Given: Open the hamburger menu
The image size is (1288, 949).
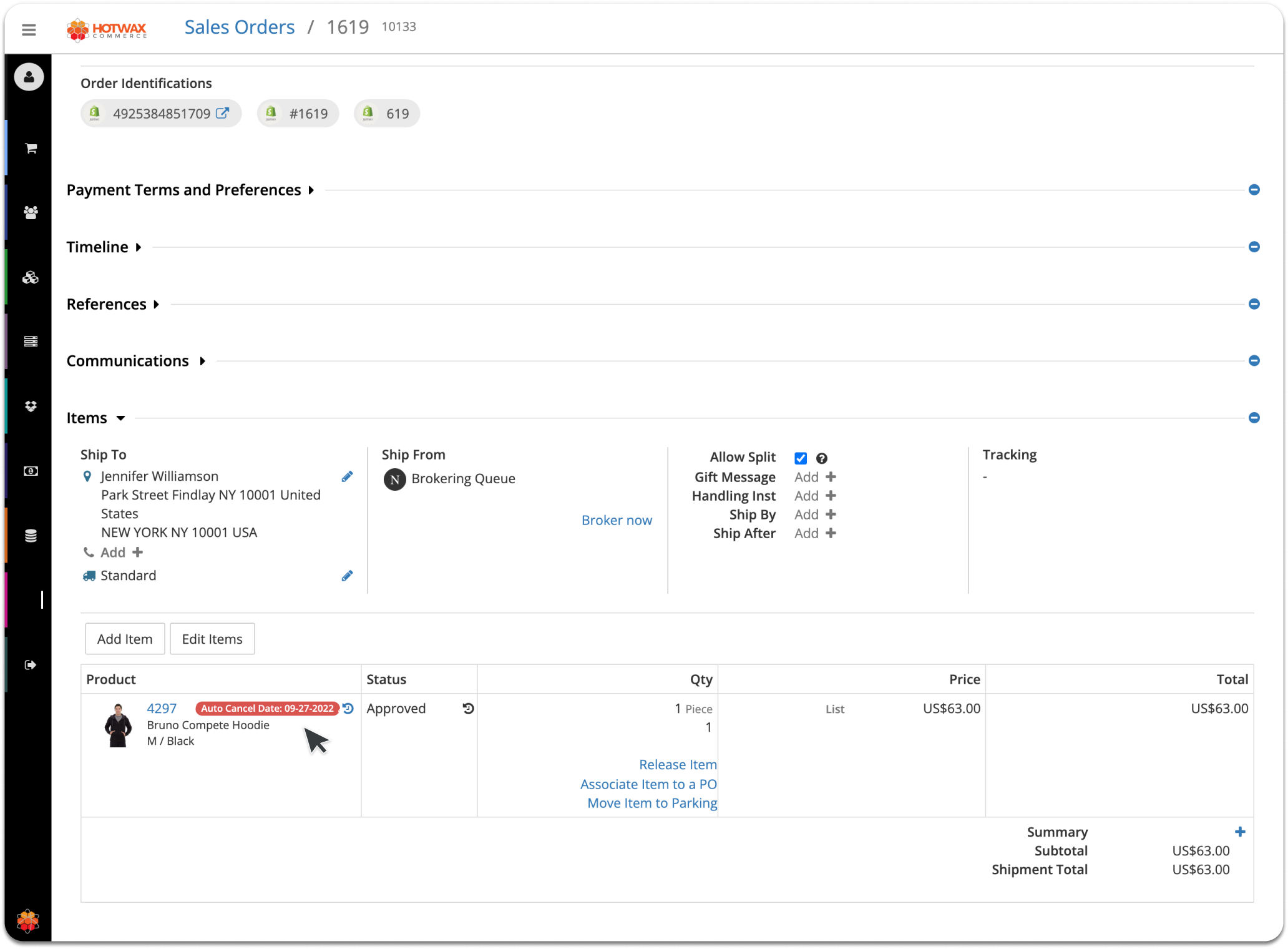Looking at the screenshot, I should [29, 29].
